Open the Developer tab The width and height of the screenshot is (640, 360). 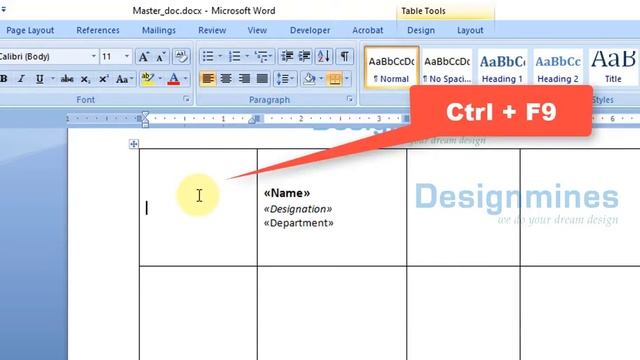[310, 30]
